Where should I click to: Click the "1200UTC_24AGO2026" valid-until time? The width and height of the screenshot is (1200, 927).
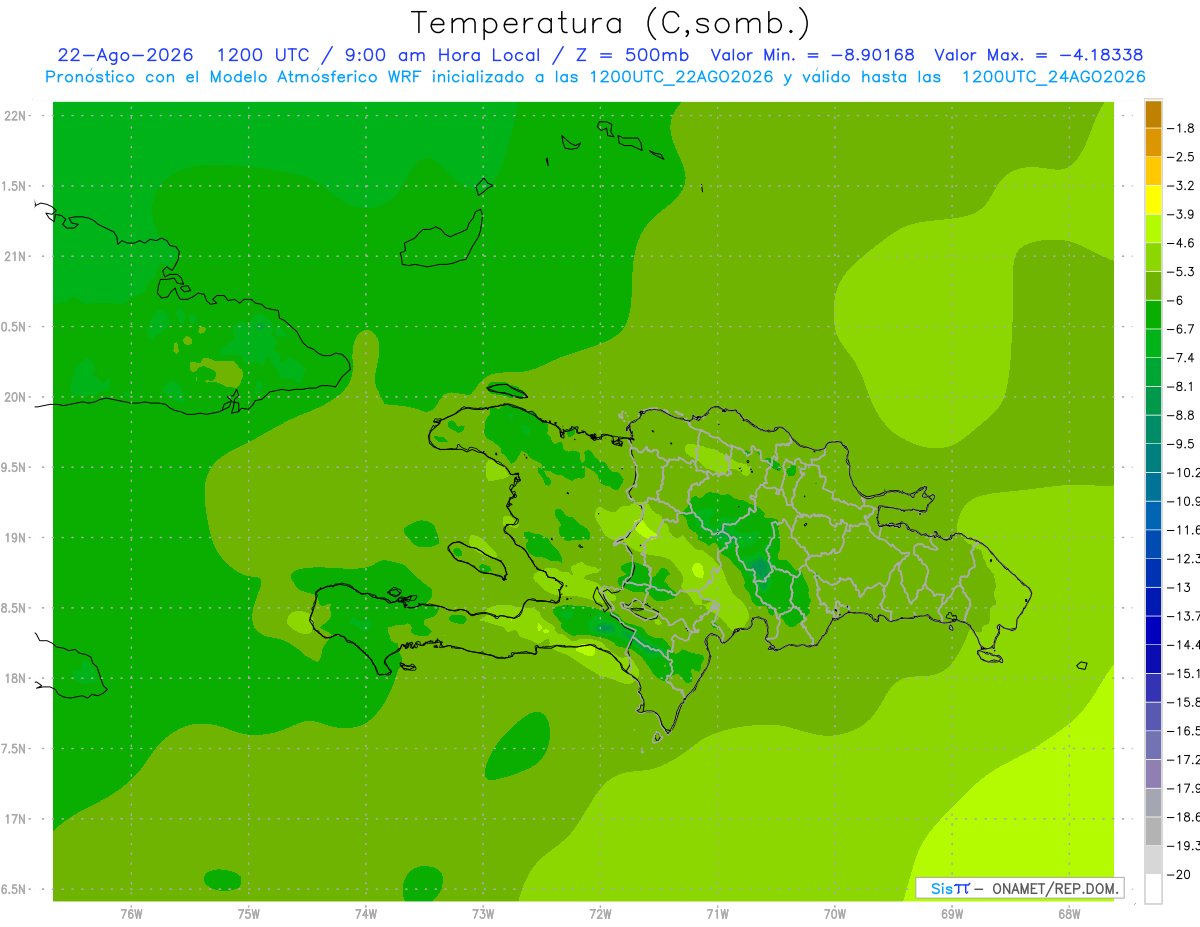pos(1053,77)
